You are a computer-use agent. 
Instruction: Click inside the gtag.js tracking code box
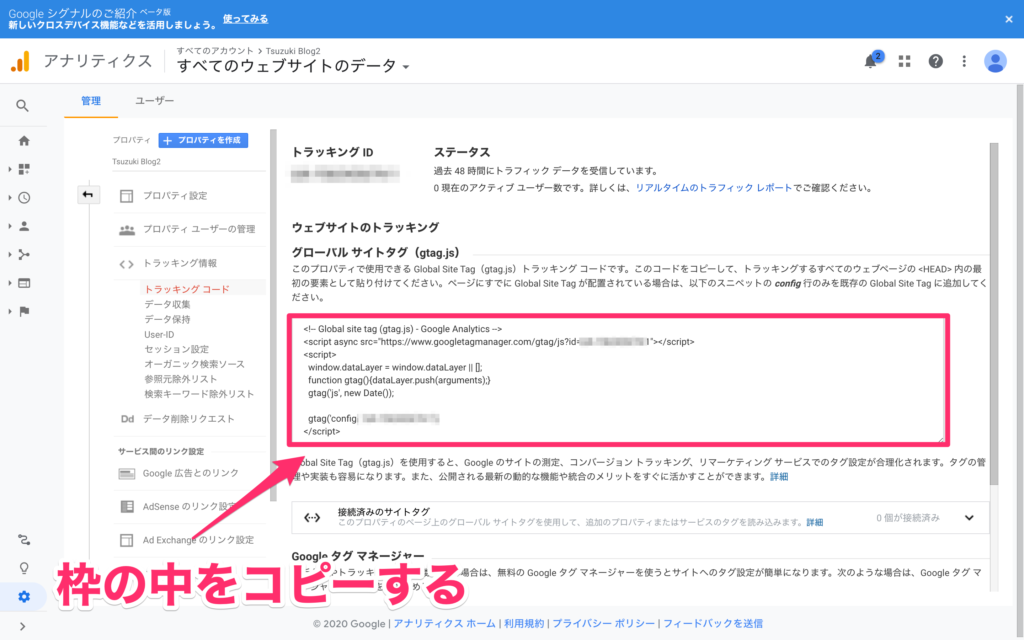[x=618, y=380]
